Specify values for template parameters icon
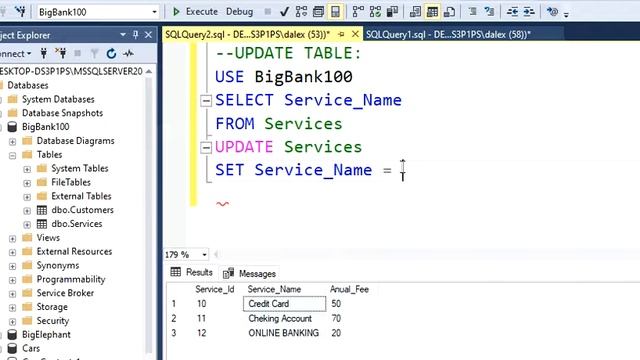640x360 pixels. [552, 11]
